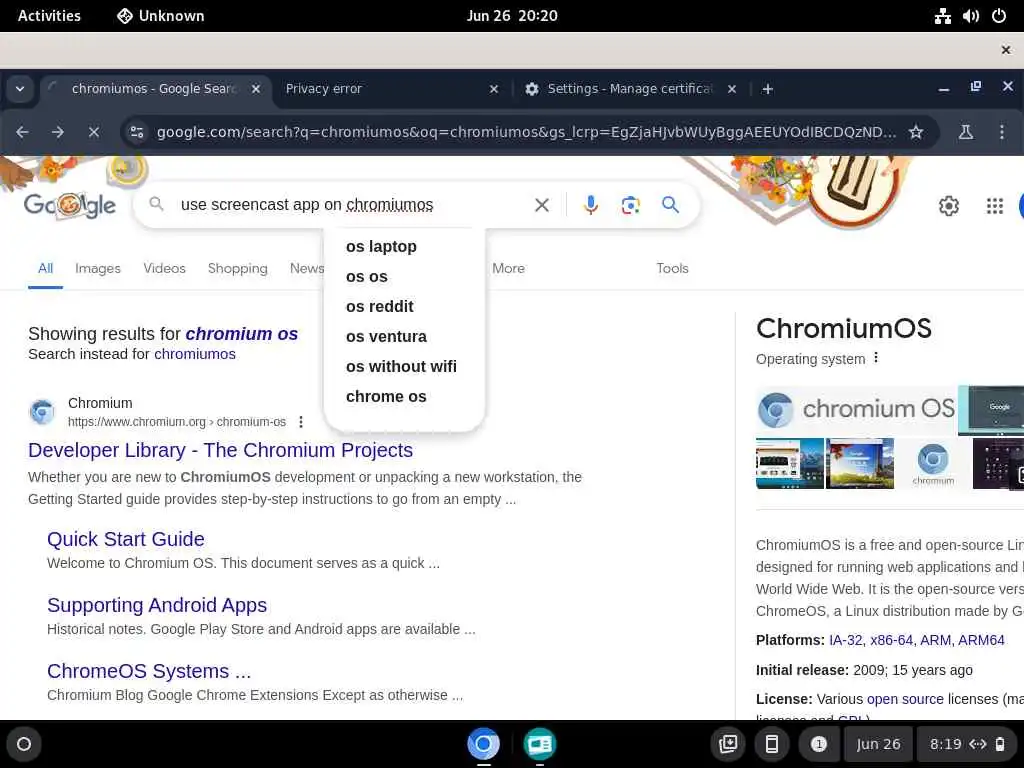Open the holding space tray icon
Screen dimensions: 1024x768
pos(728,744)
